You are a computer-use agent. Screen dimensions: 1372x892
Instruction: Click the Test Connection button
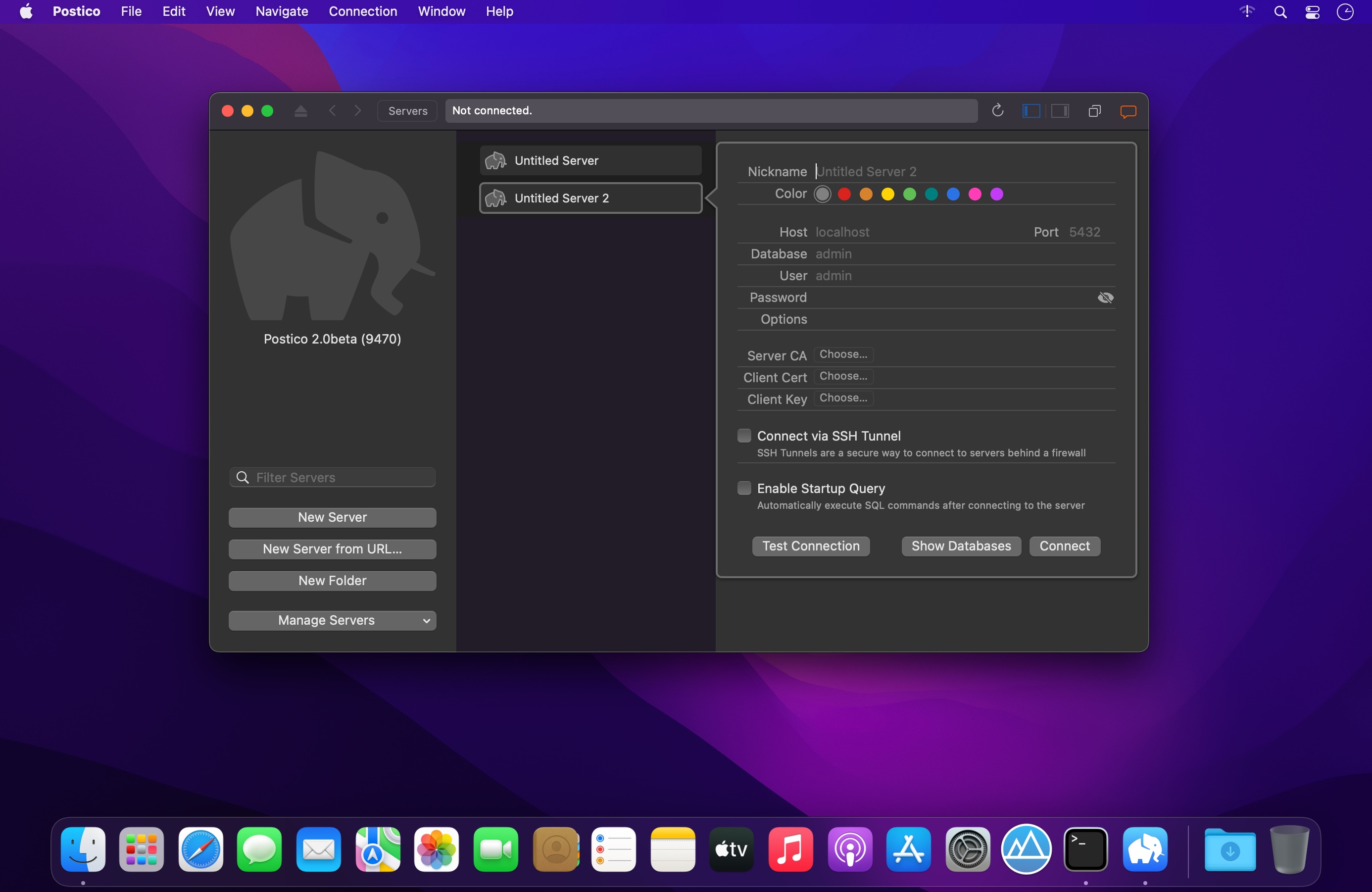tap(811, 546)
